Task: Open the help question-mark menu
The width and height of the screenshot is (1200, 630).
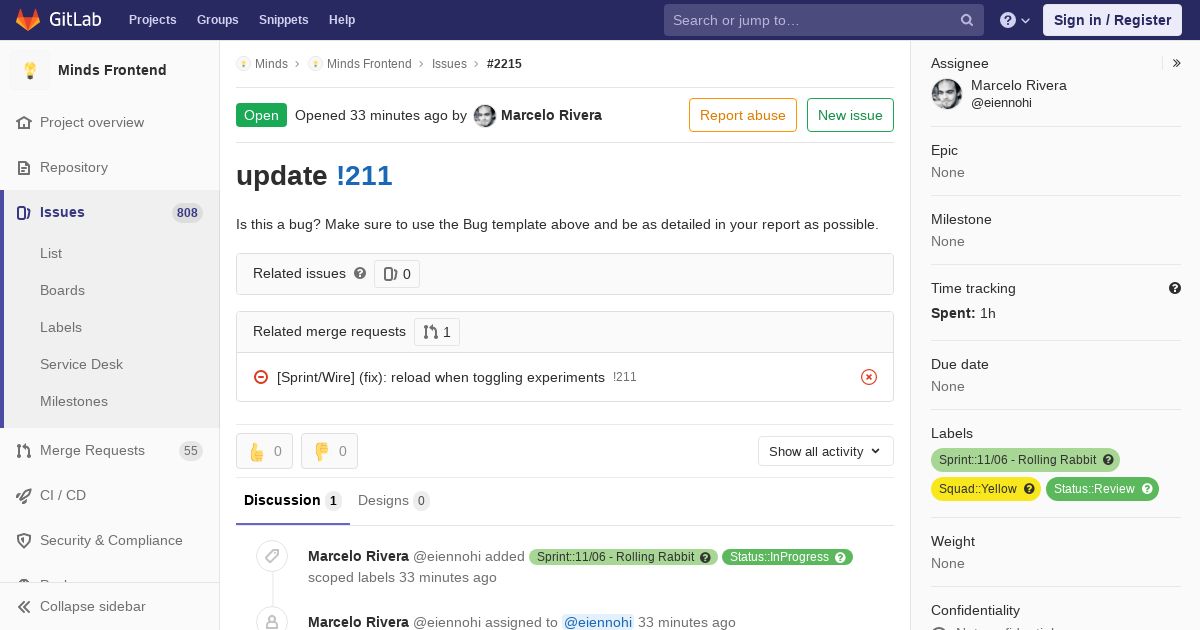Action: pos(1015,20)
